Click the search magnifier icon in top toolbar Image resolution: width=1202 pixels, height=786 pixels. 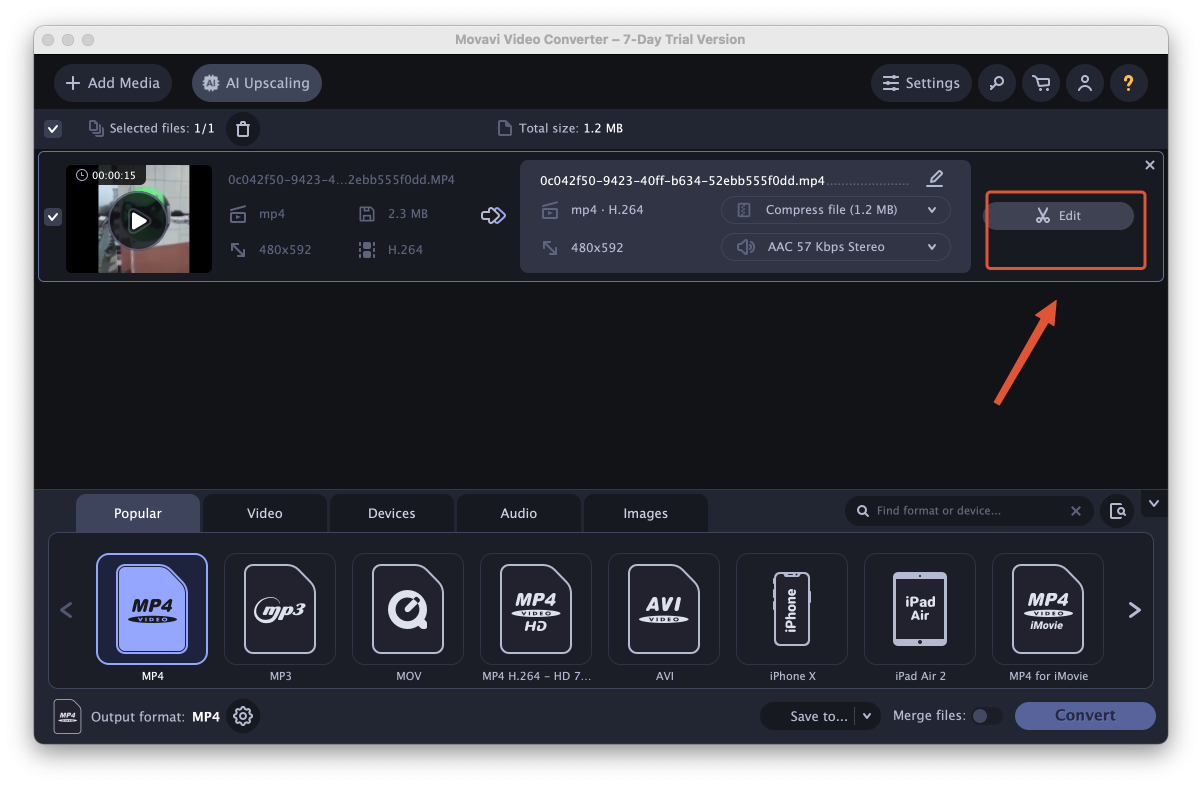[x=996, y=83]
